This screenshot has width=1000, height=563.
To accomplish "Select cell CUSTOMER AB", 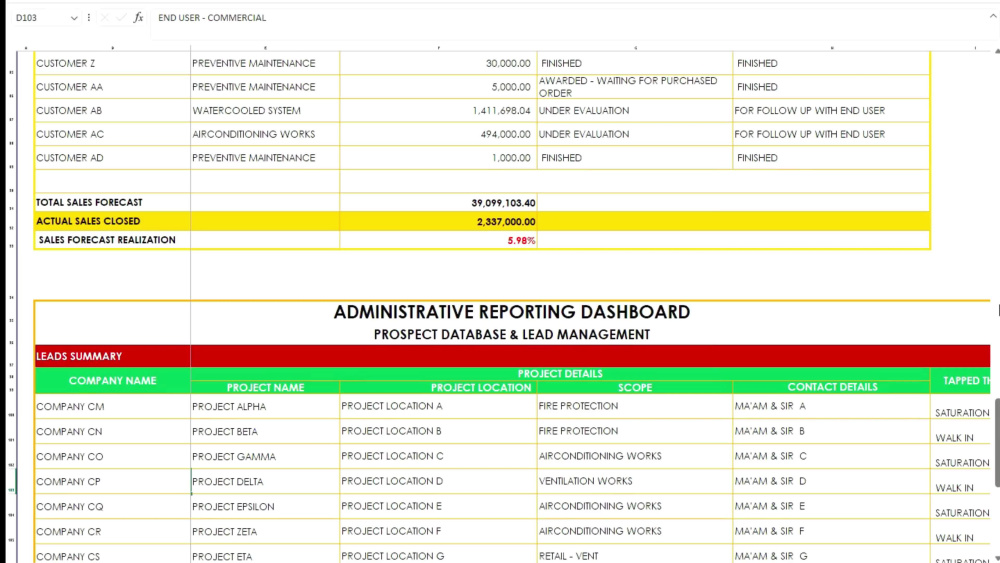I will coord(112,110).
